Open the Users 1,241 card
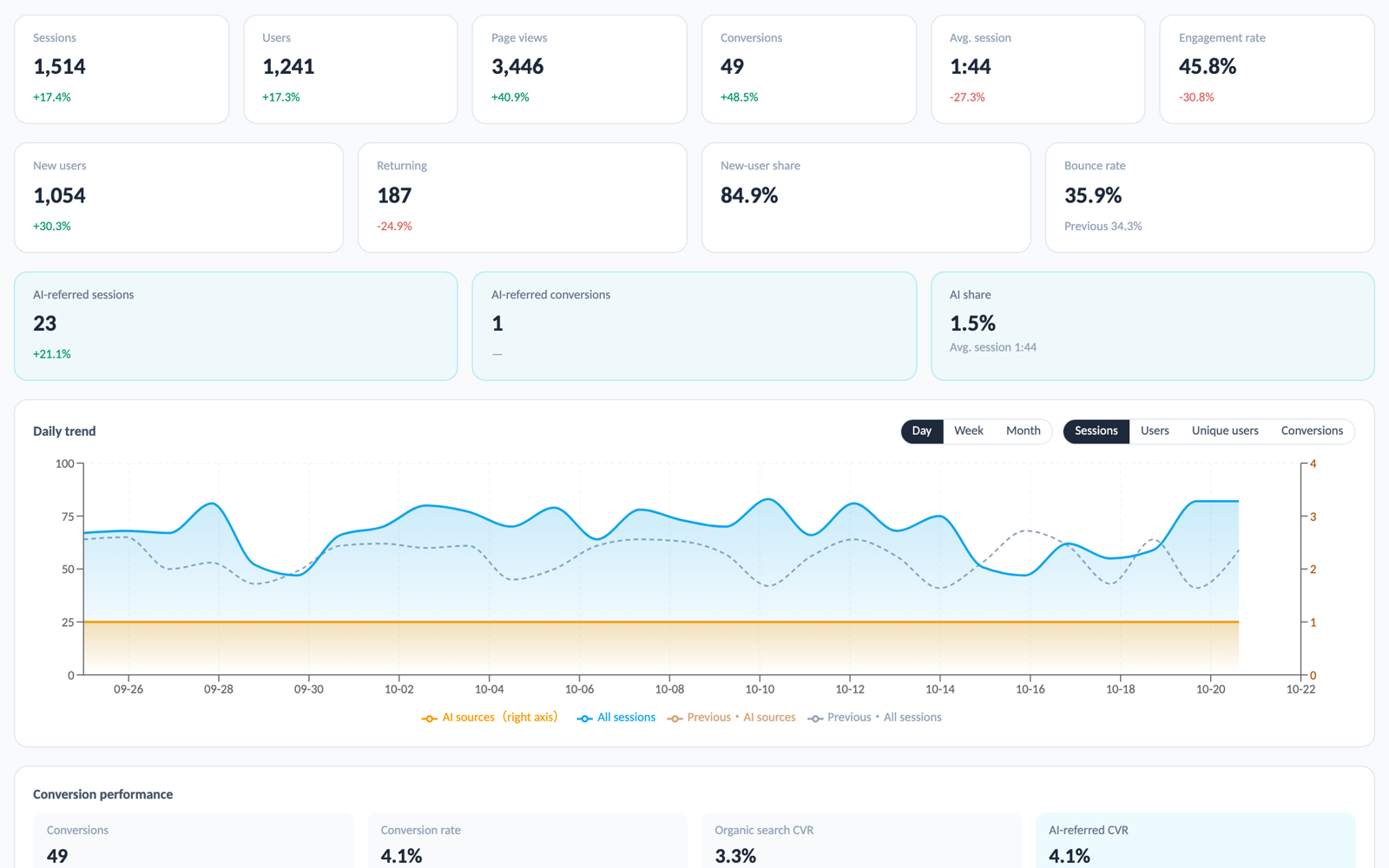Image resolution: width=1389 pixels, height=868 pixels. [x=351, y=69]
